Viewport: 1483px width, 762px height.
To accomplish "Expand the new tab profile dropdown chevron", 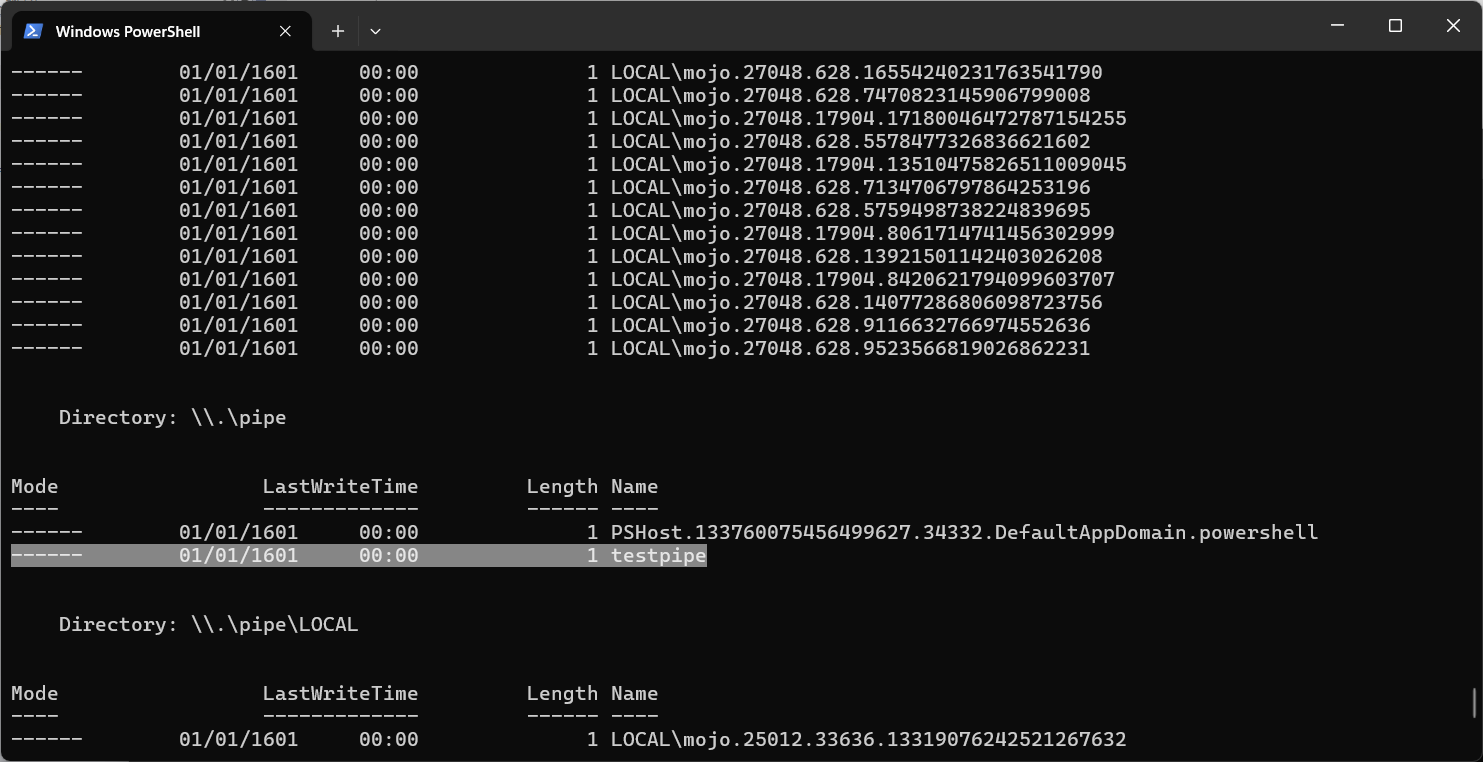I will (375, 31).
